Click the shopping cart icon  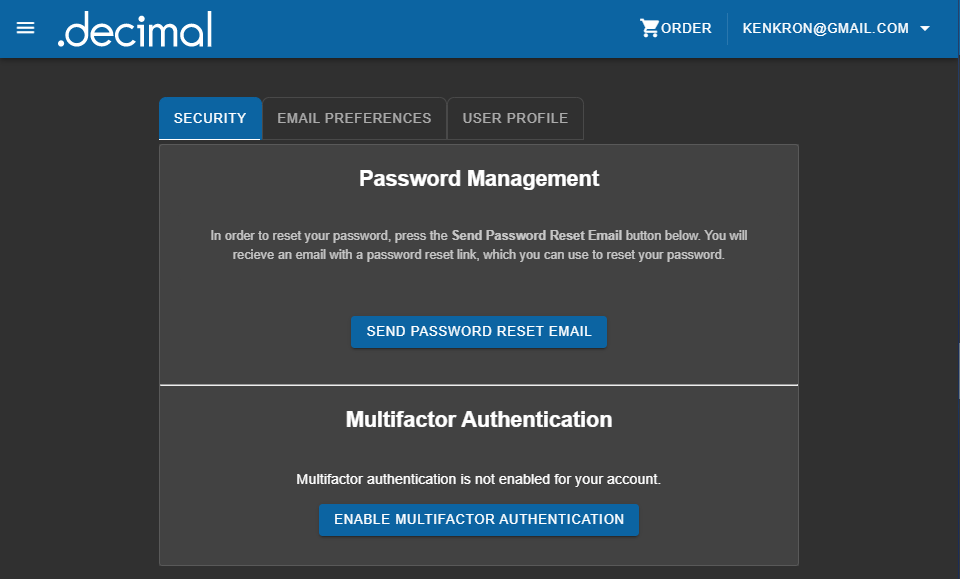(x=649, y=28)
